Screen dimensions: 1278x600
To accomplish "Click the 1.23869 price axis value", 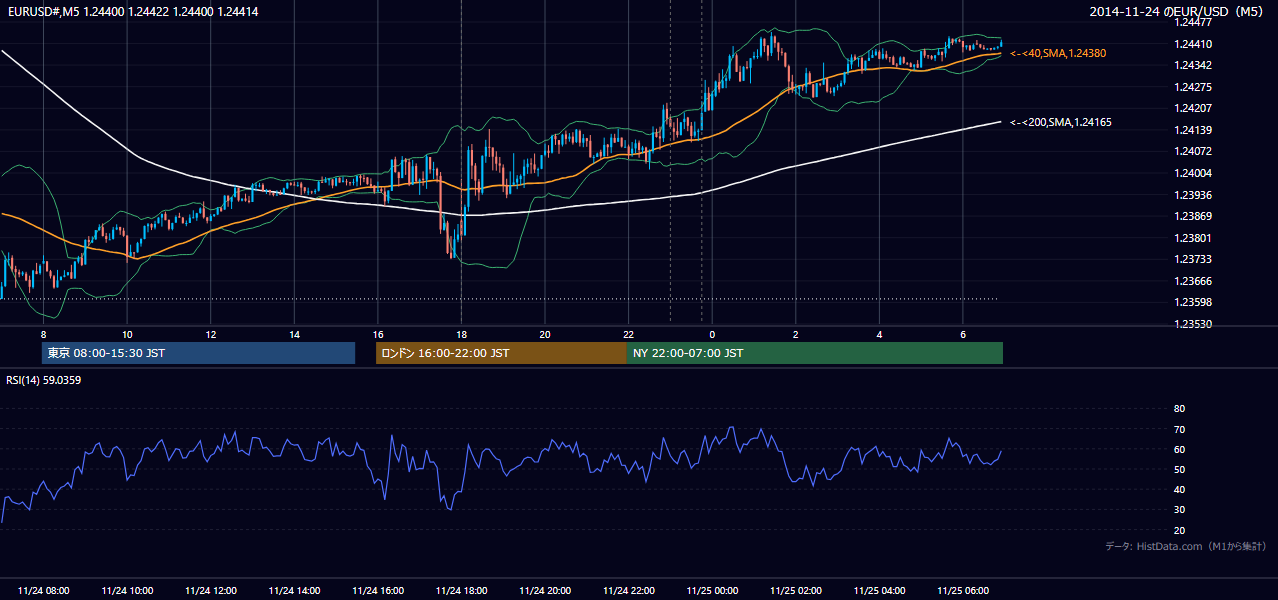I will point(1194,216).
